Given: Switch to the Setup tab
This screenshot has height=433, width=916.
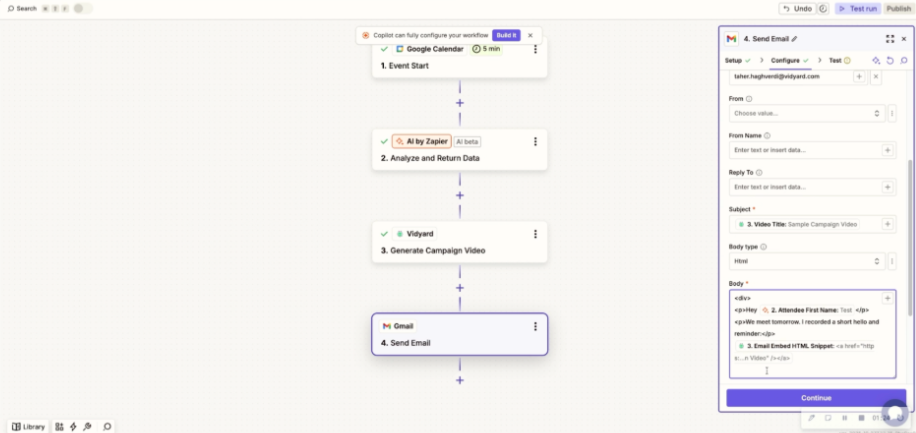Looking at the screenshot, I should (x=734, y=60).
